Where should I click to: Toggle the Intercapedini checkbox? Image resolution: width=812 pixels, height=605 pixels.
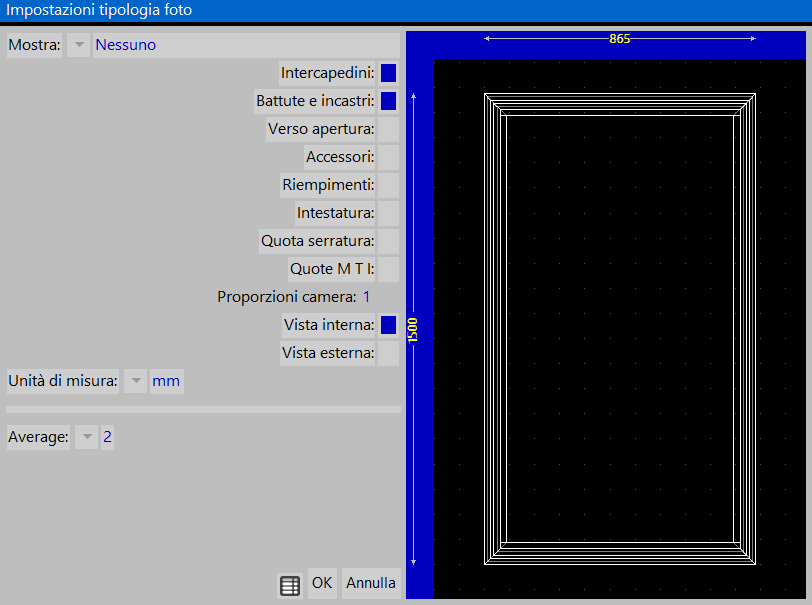pyautogui.click(x=388, y=73)
